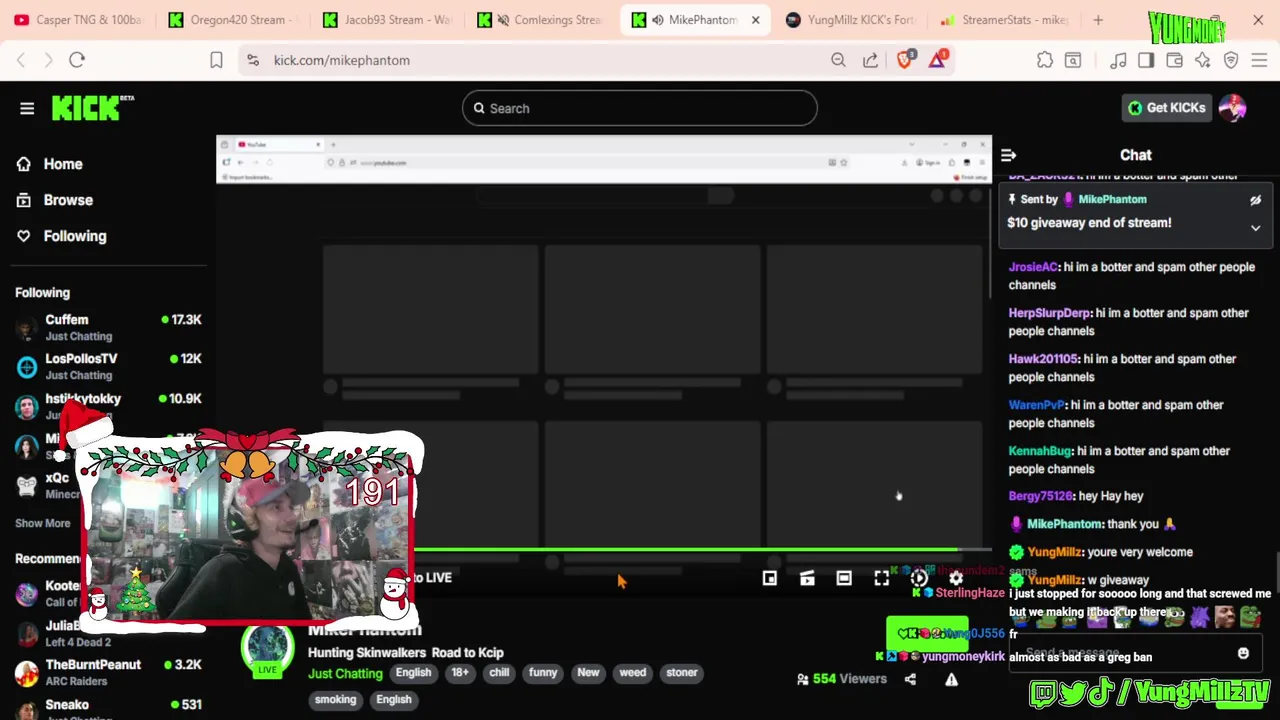The width and height of the screenshot is (1280, 720).
Task: Reload the current page
Action: pos(77,60)
